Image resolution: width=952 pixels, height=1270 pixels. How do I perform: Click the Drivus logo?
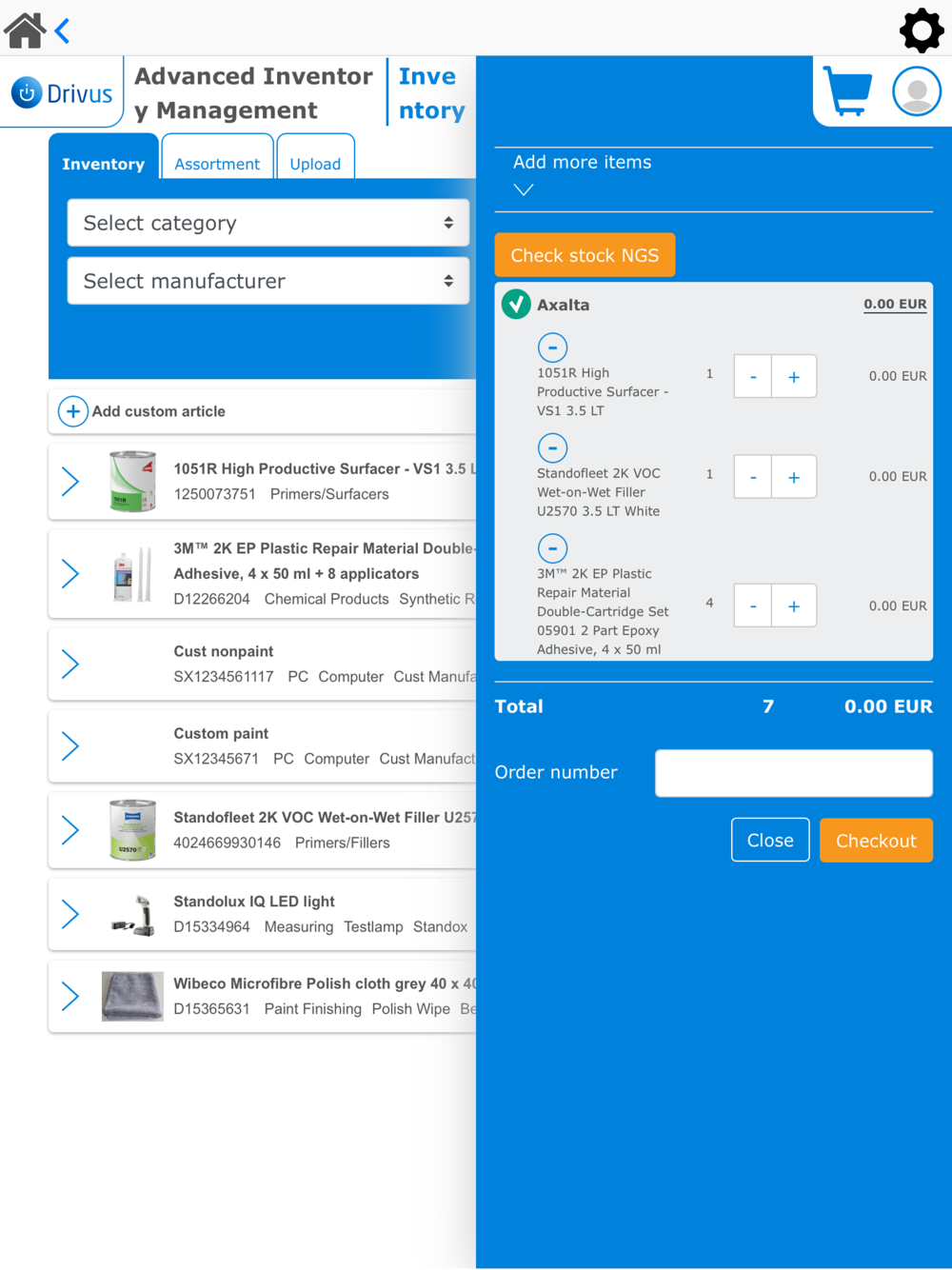pyautogui.click(x=62, y=93)
